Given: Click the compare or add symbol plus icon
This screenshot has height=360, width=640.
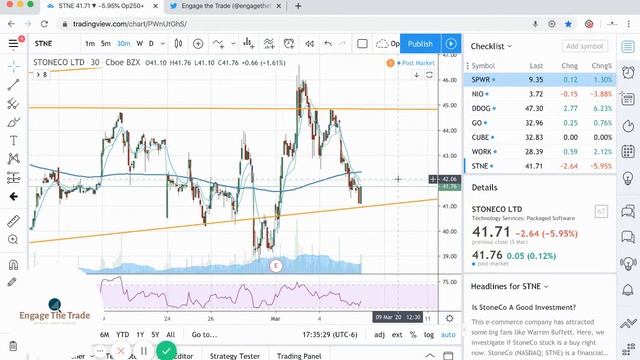Looking at the screenshot, I should (198, 43).
